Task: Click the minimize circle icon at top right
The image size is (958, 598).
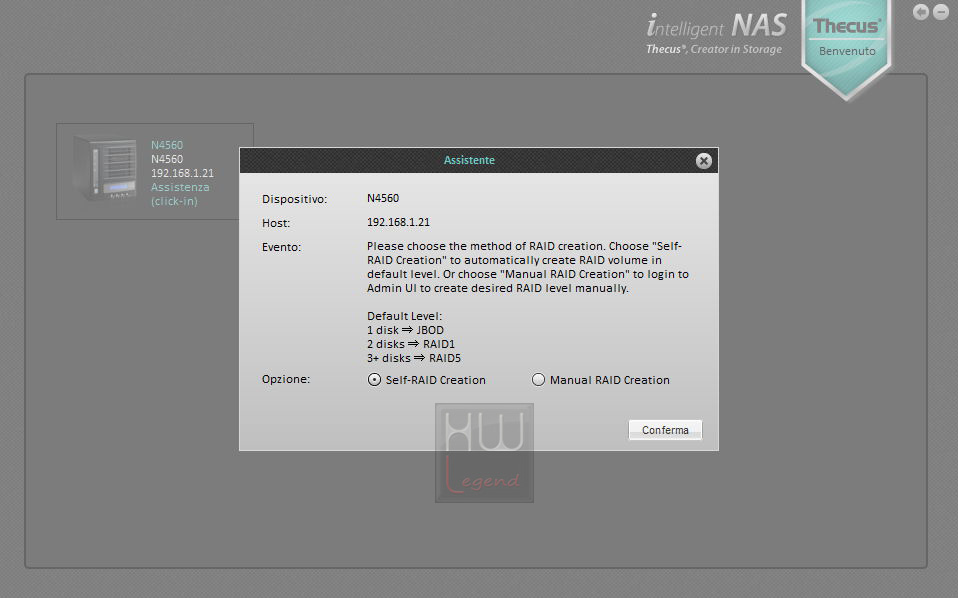Action: click(x=940, y=12)
